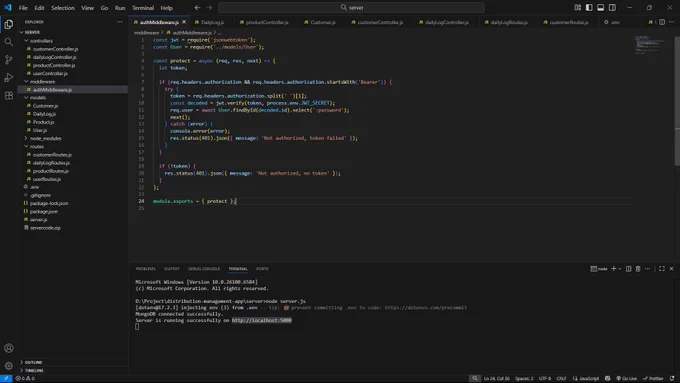This screenshot has width=680, height=383.
Task: Split the editor right
Action: click(x=662, y=22)
